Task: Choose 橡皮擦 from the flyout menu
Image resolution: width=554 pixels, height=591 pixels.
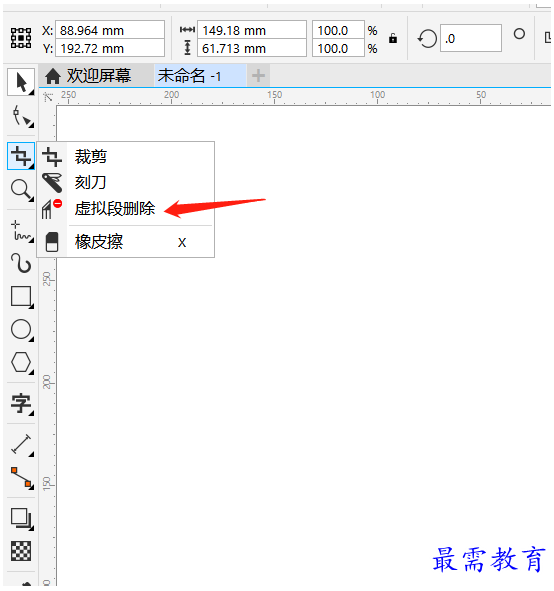Action: (126, 242)
